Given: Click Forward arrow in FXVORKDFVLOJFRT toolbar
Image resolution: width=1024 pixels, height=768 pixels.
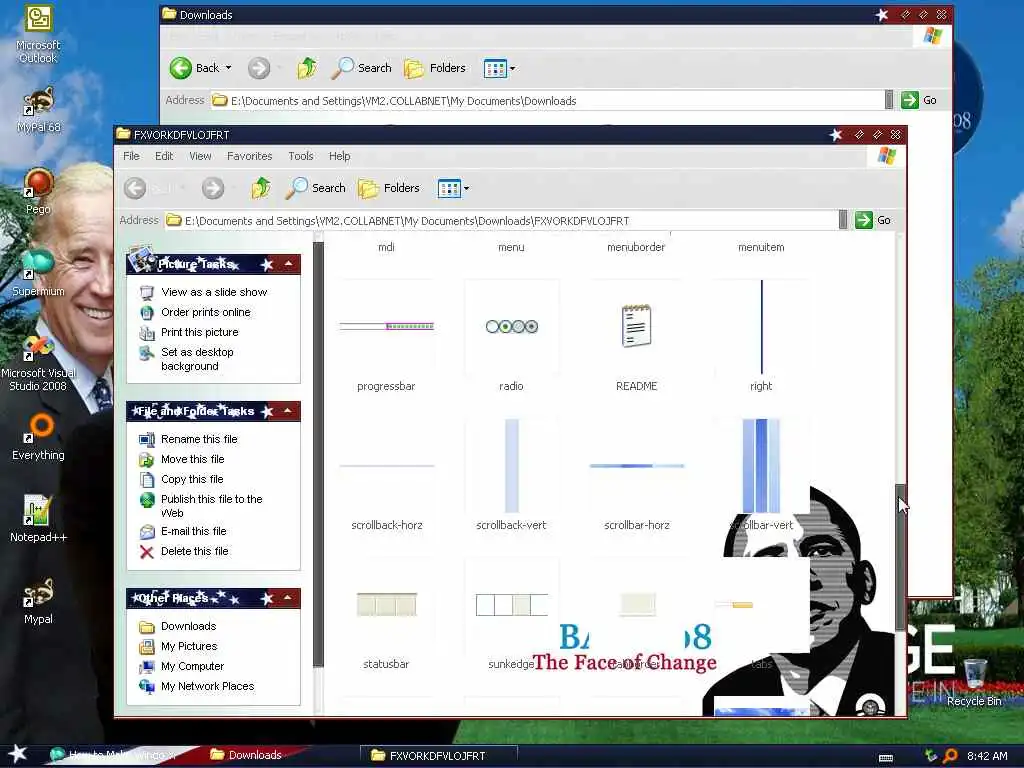Looking at the screenshot, I should [213, 188].
